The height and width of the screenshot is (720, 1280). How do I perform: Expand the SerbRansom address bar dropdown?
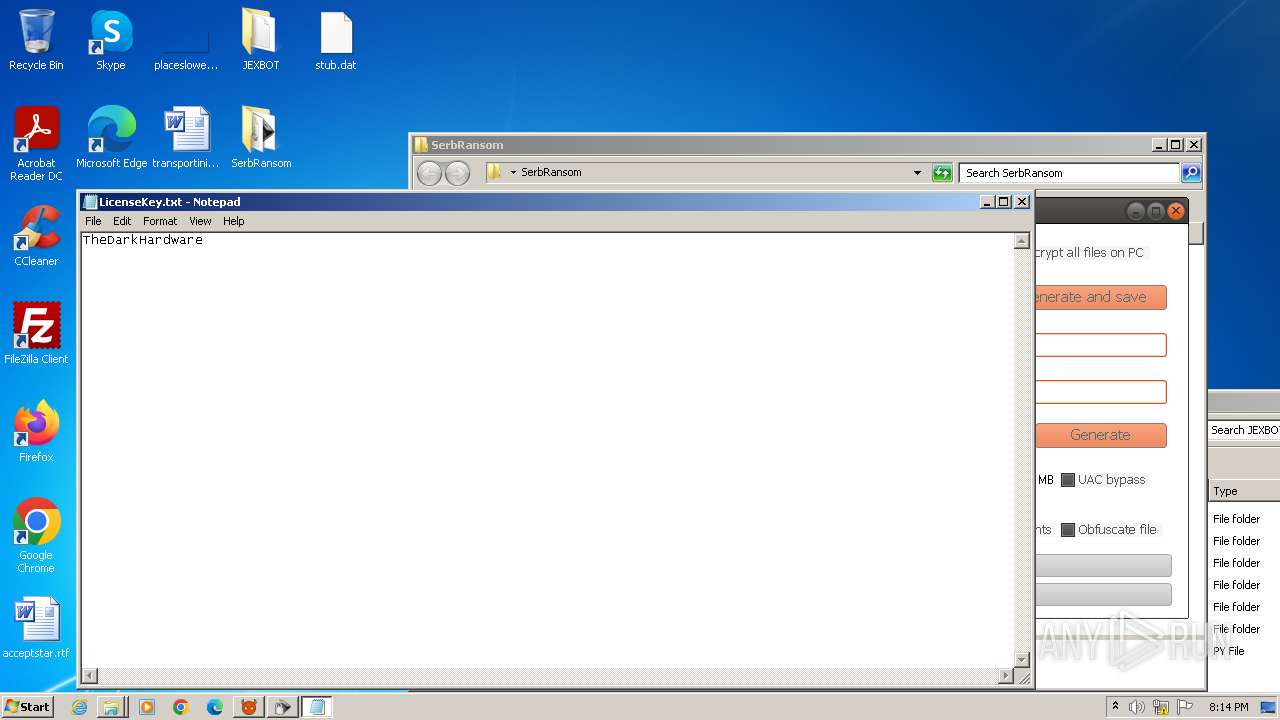[x=917, y=173]
